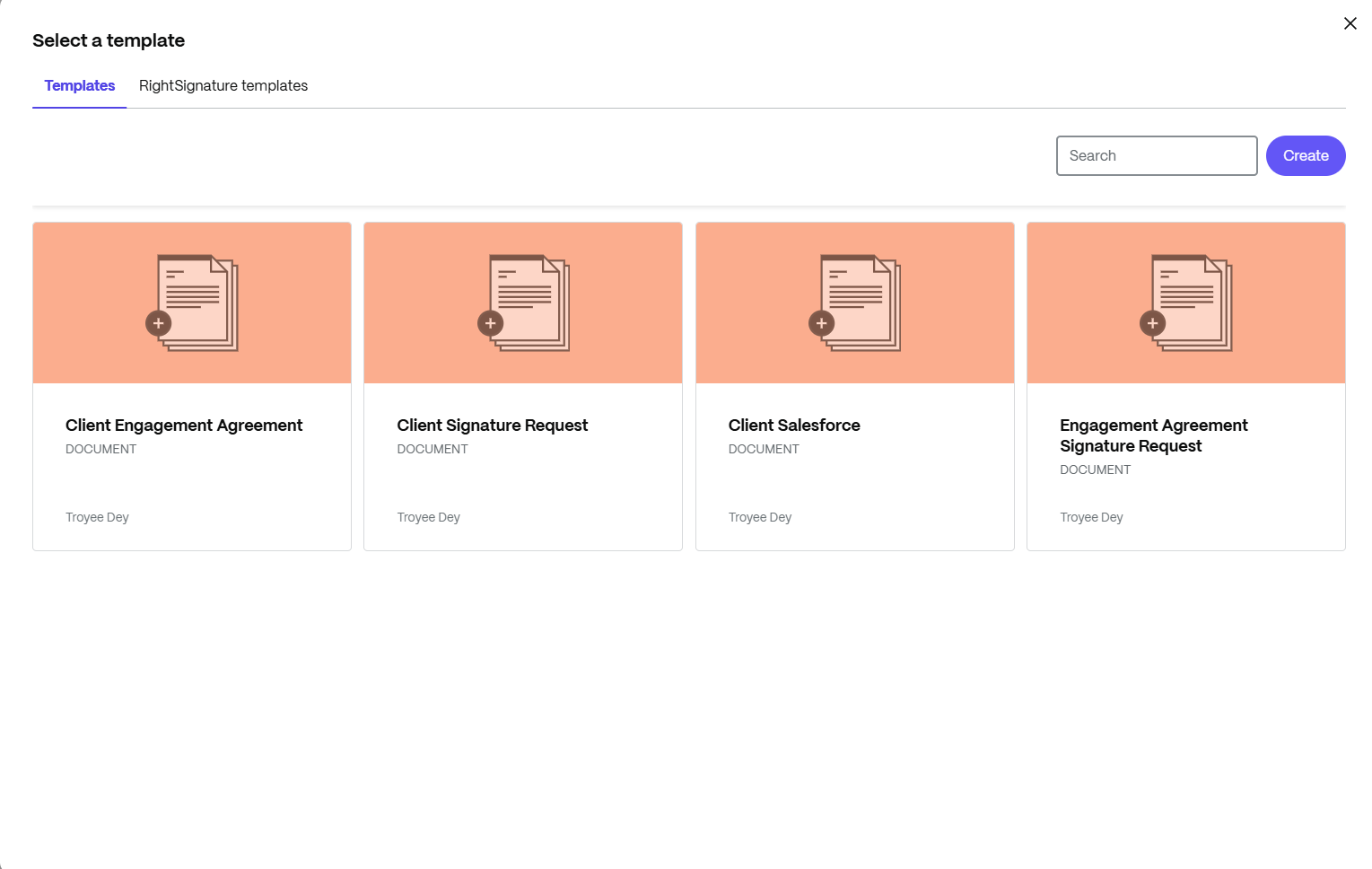Click Troyee Dey on Engagement Agreement Signature Request card
1372x869 pixels.
(1091, 517)
